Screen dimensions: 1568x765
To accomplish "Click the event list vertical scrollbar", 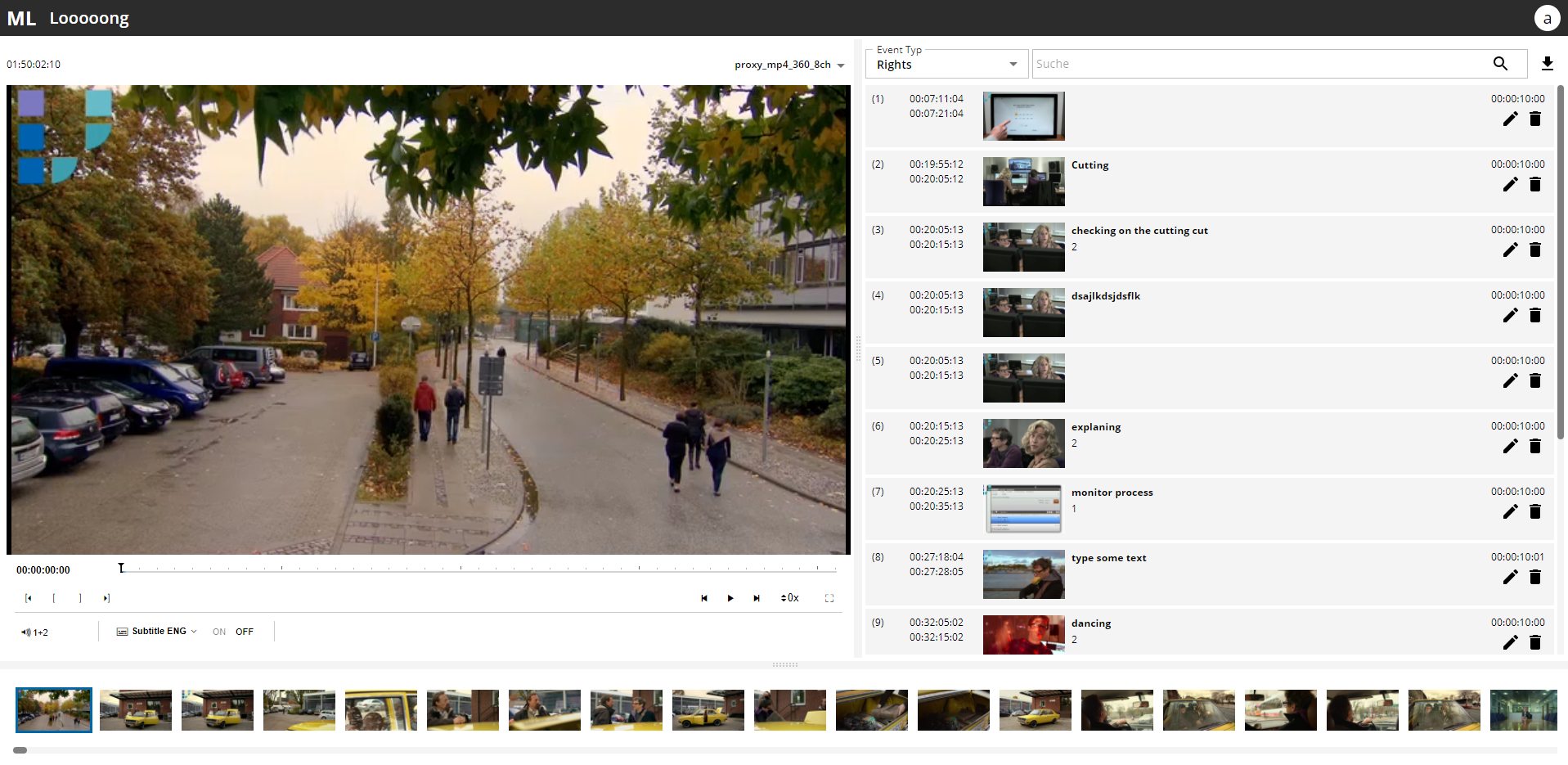I will [1561, 262].
